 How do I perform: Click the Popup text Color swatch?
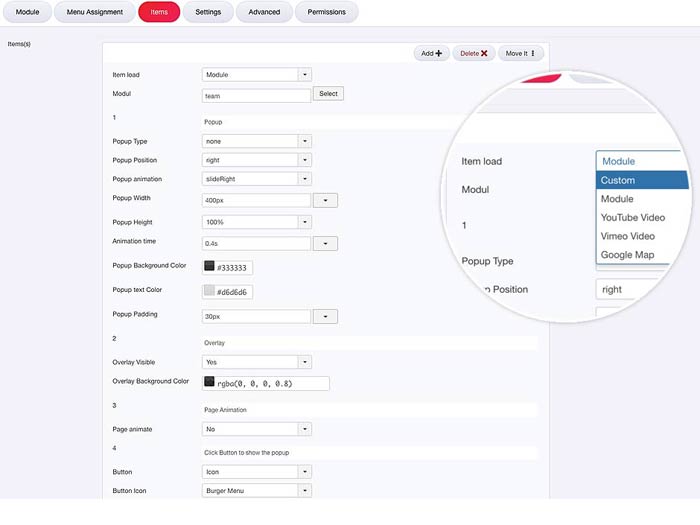coord(209,291)
